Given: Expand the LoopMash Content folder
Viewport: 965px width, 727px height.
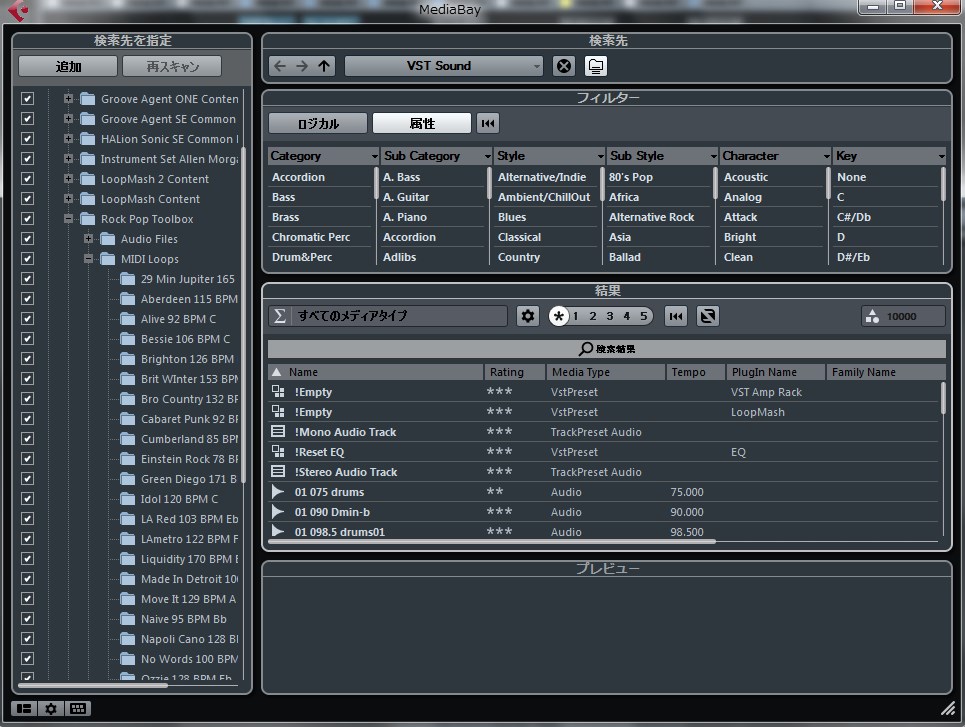Looking at the screenshot, I should (x=68, y=199).
